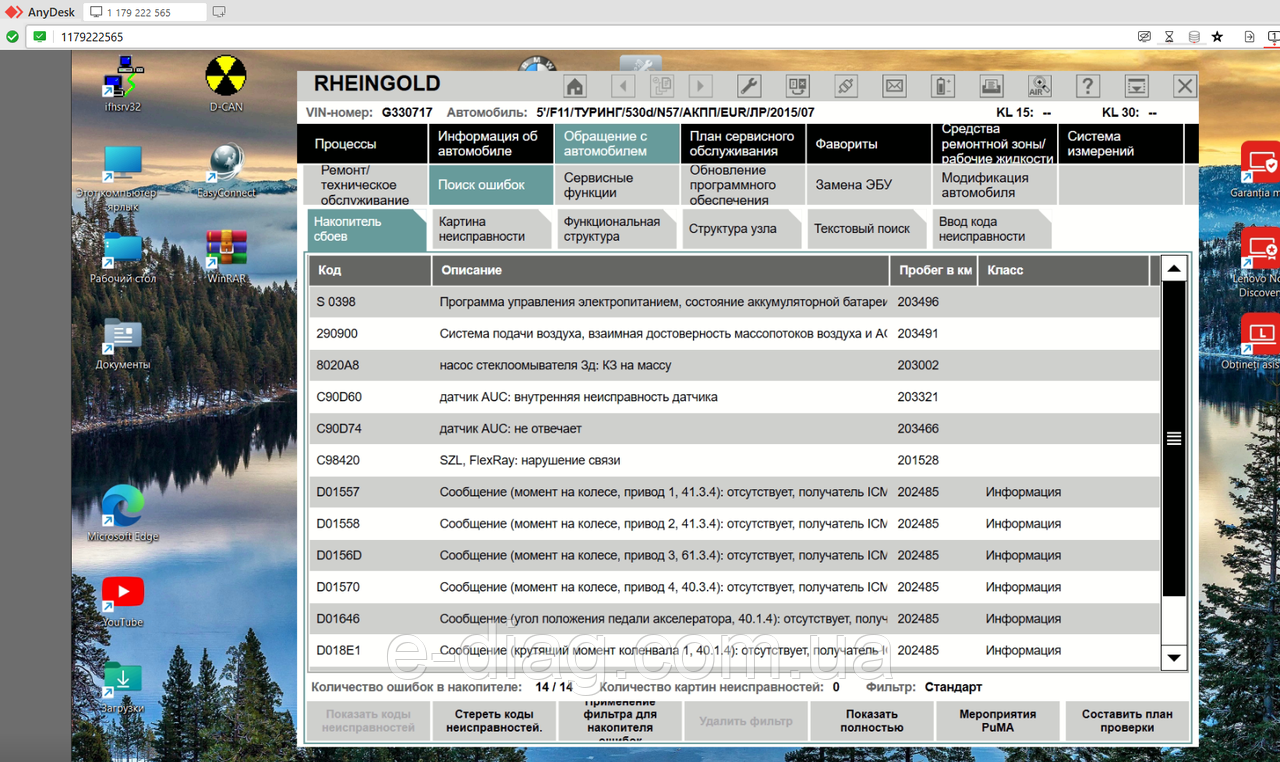
Task: Go to the Rheingold home screen icon
Action: (x=575, y=86)
